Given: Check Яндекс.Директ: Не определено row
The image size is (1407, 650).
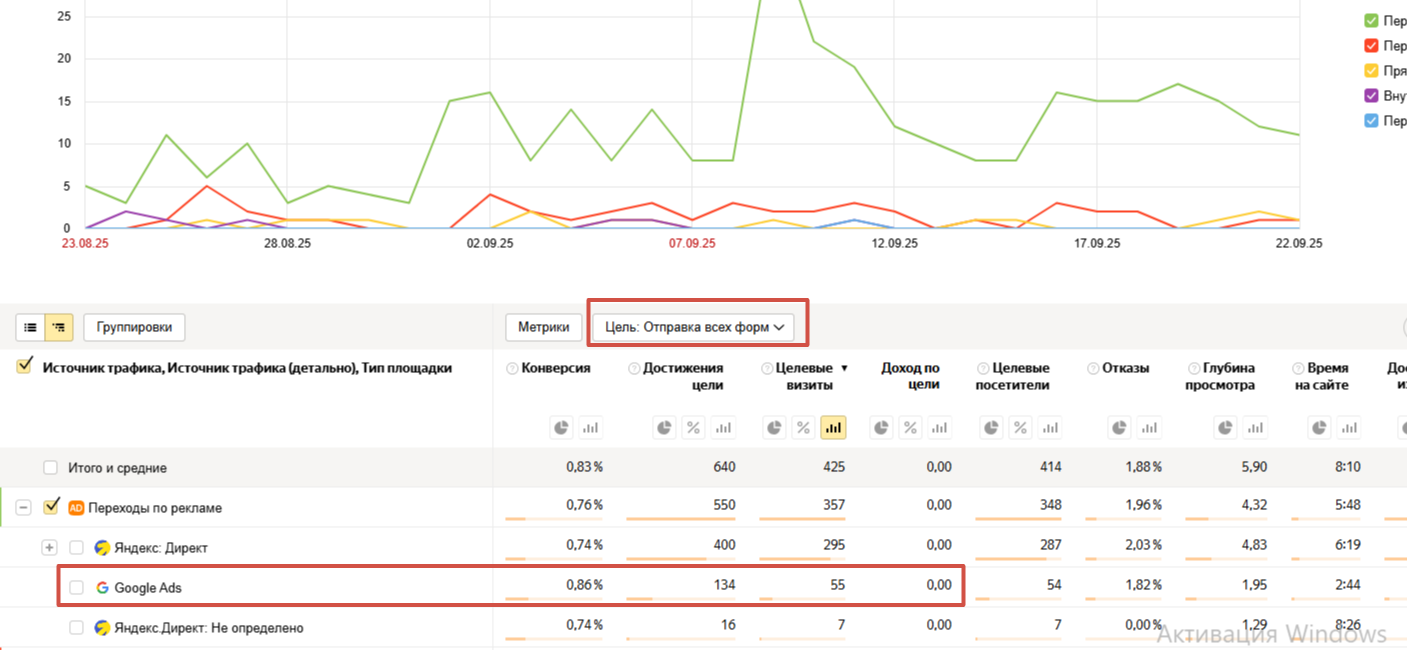Looking at the screenshot, I should (x=76, y=628).
